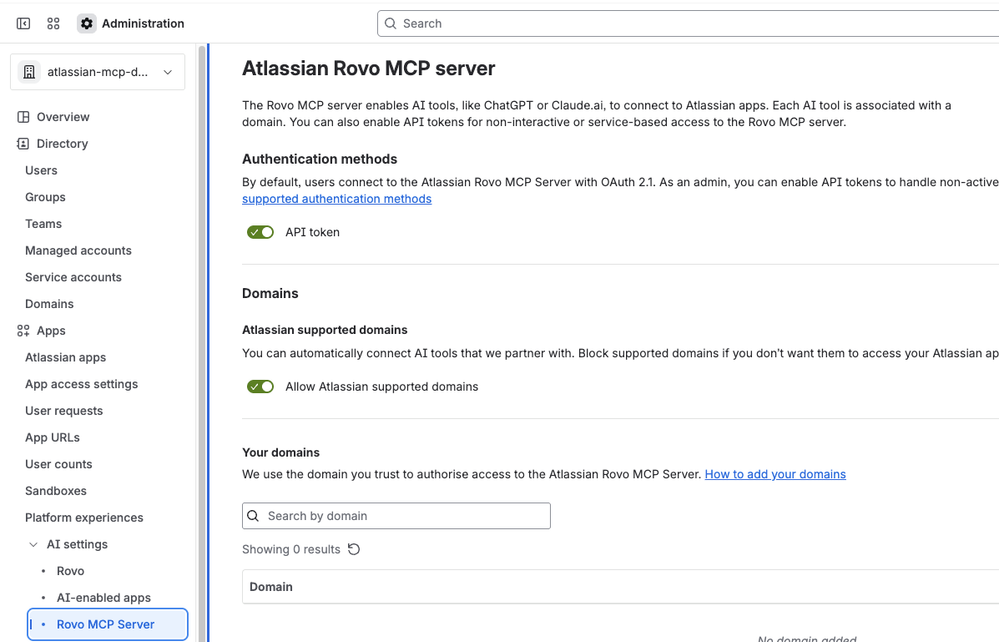Open the supported authentication methods link
Viewport: 999px width, 642px height.
pyautogui.click(x=336, y=198)
